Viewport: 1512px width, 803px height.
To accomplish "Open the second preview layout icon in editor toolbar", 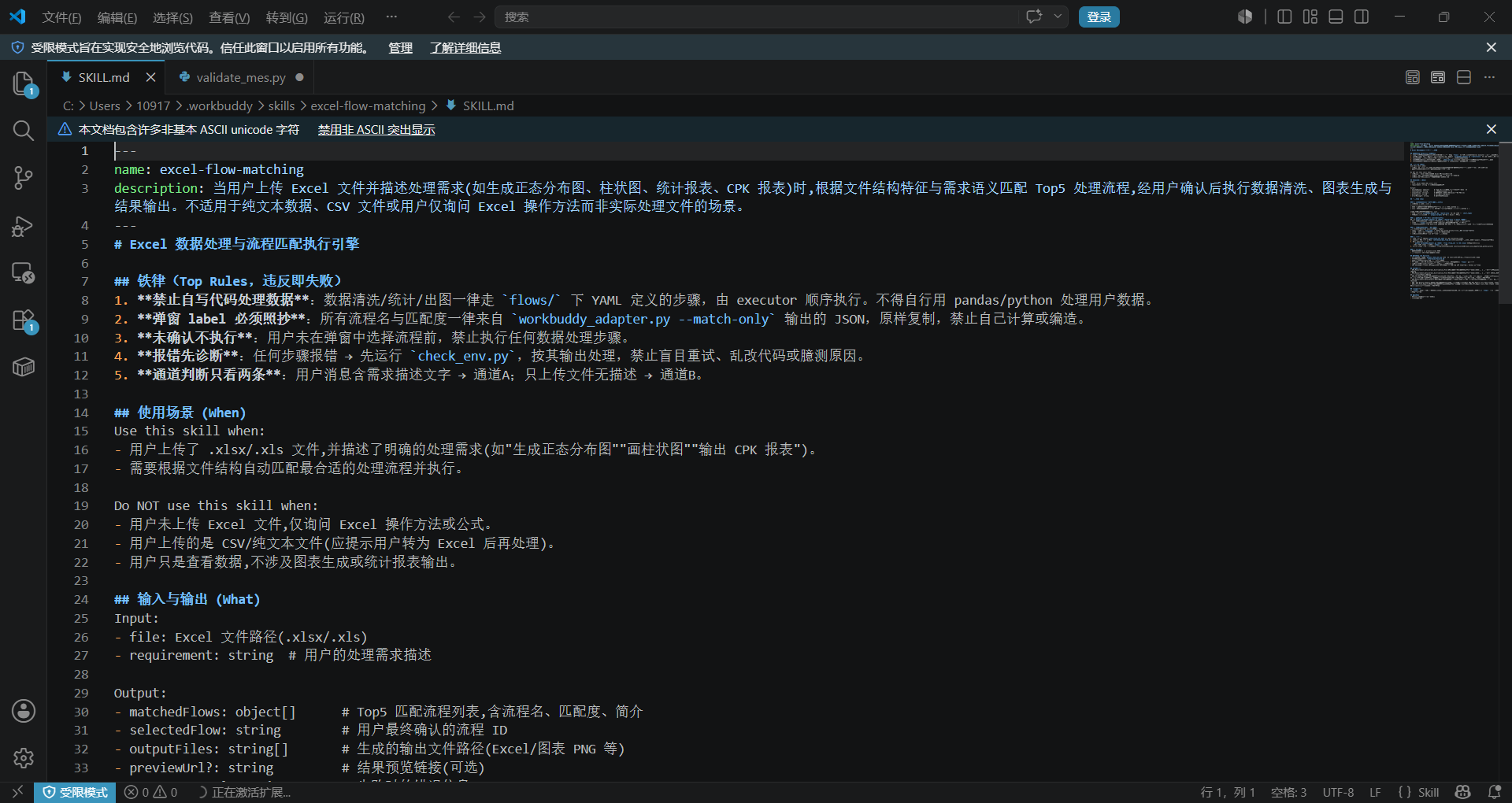I will point(1438,77).
